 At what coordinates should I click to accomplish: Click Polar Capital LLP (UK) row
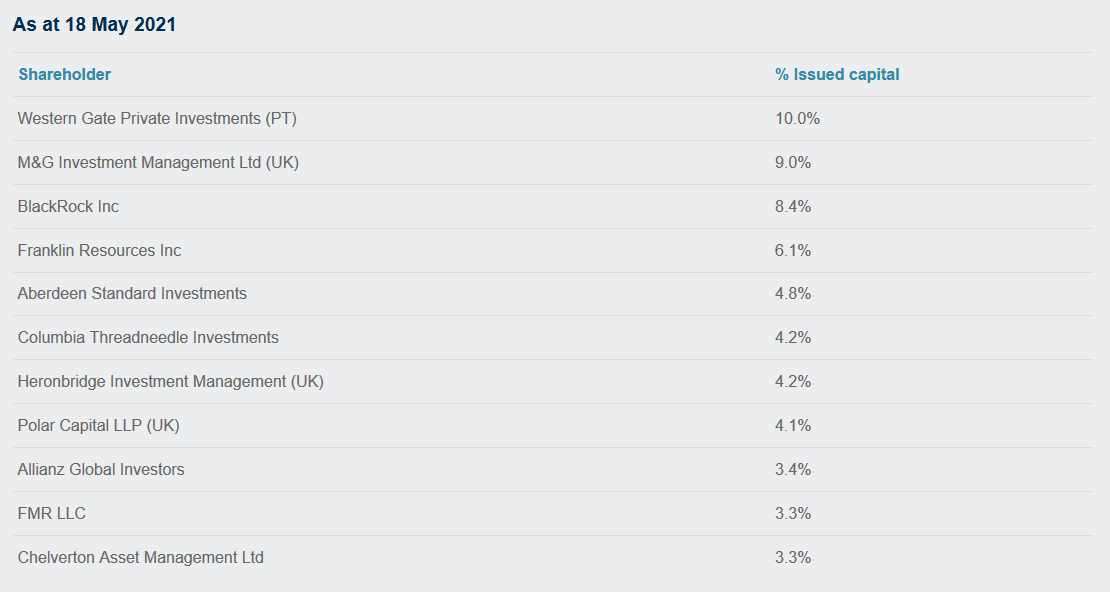point(553,426)
